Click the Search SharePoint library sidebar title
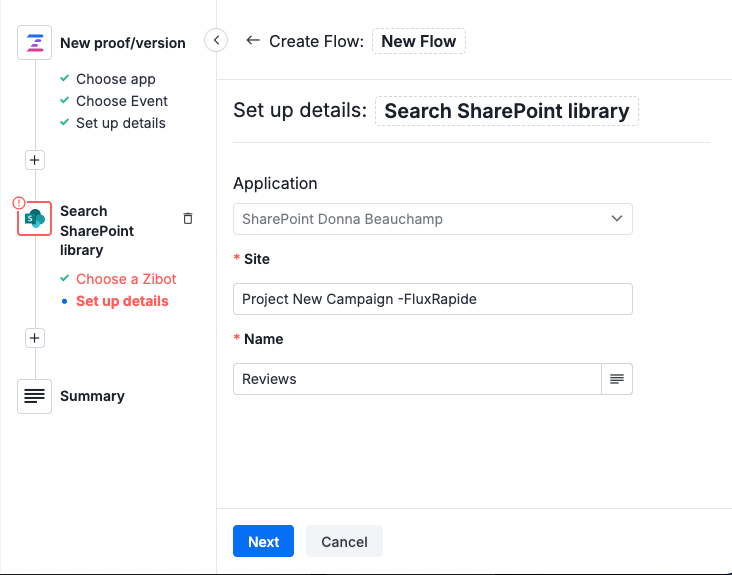 tap(97, 231)
